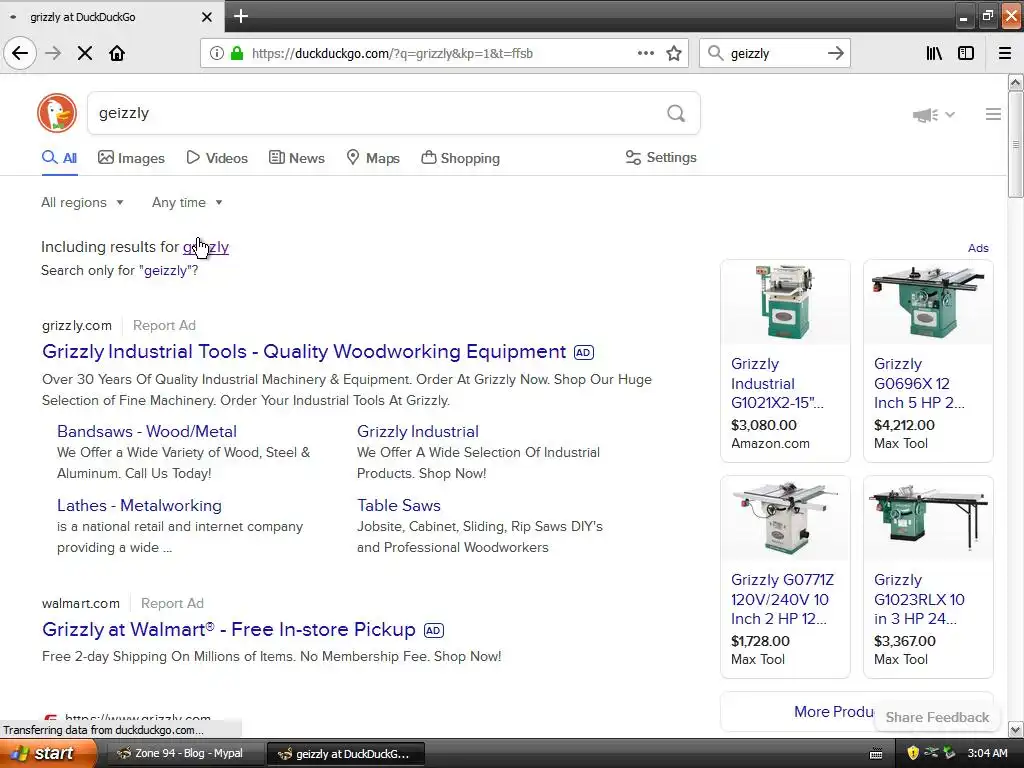Open the DuckDuckGo megaphone news dropdown
The width and height of the screenshot is (1024, 768).
(x=933, y=115)
